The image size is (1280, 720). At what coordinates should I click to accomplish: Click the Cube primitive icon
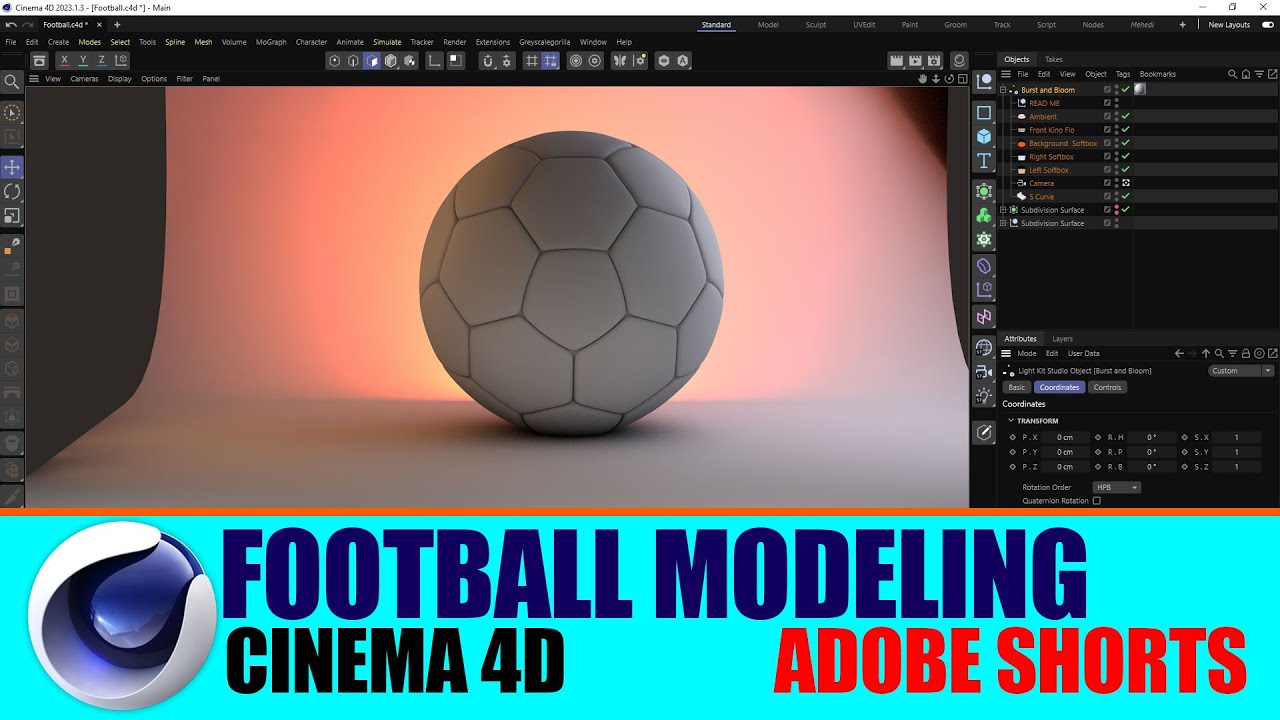click(x=984, y=137)
